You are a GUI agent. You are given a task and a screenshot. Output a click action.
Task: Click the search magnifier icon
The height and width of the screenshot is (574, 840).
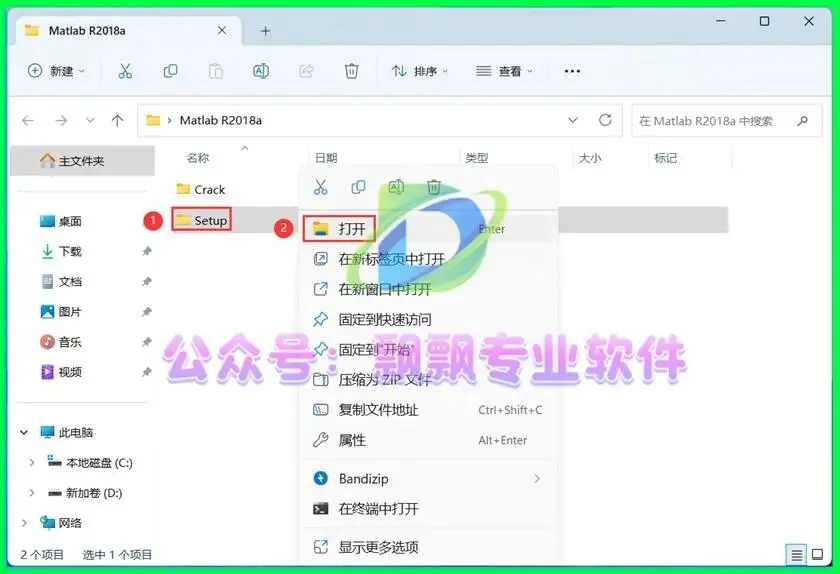(x=802, y=121)
